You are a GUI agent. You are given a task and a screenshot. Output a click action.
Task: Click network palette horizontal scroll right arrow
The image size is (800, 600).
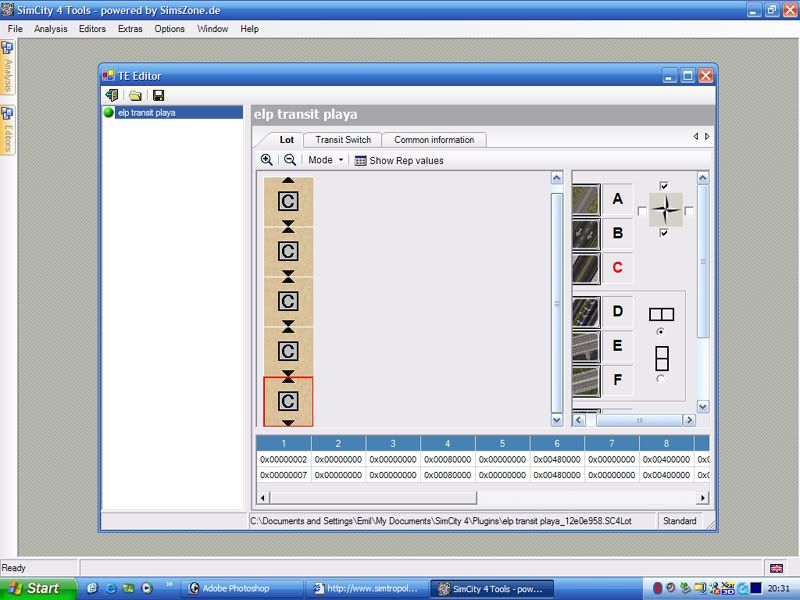point(689,420)
